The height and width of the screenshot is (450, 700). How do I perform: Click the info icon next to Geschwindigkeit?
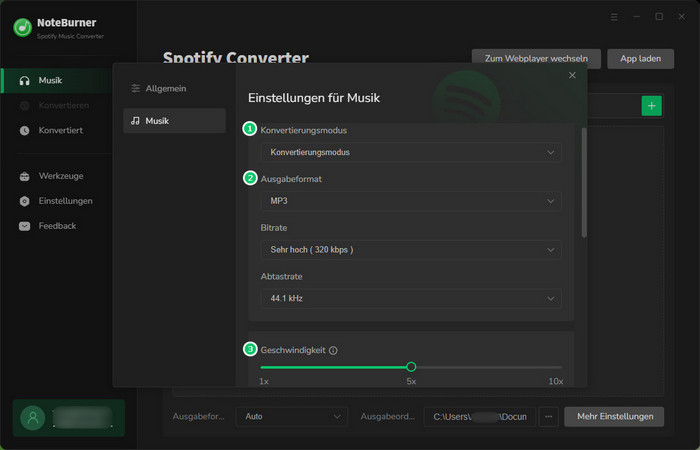[333, 350]
